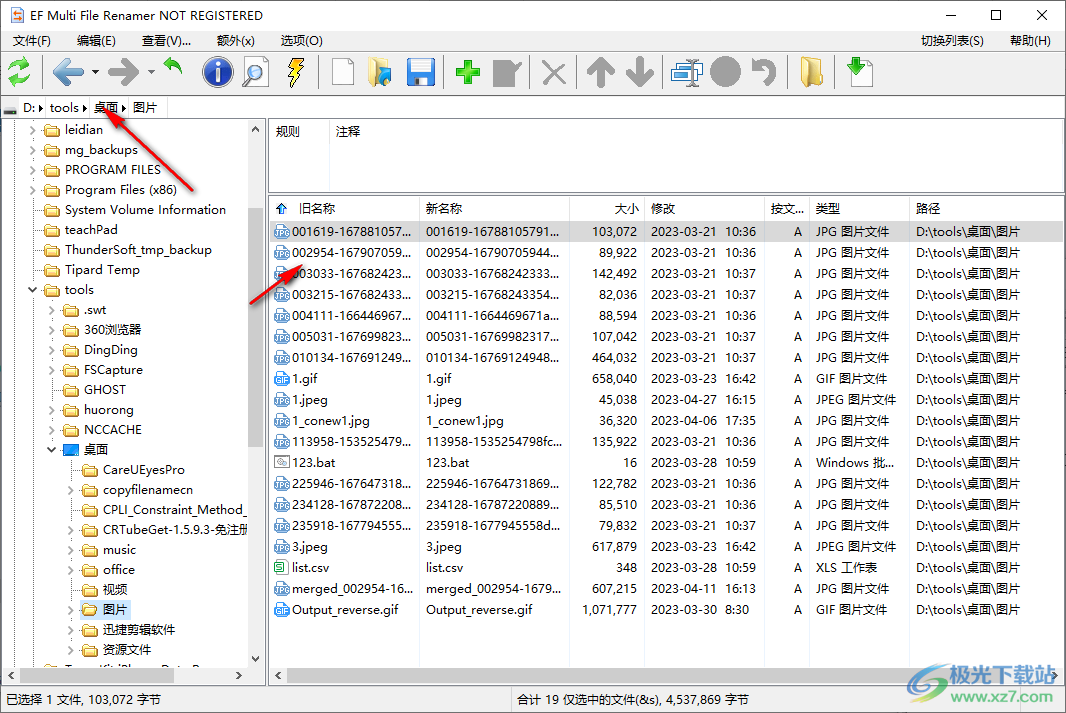Click the edit rule pencil icon
The image size is (1066, 713).
tap(507, 73)
